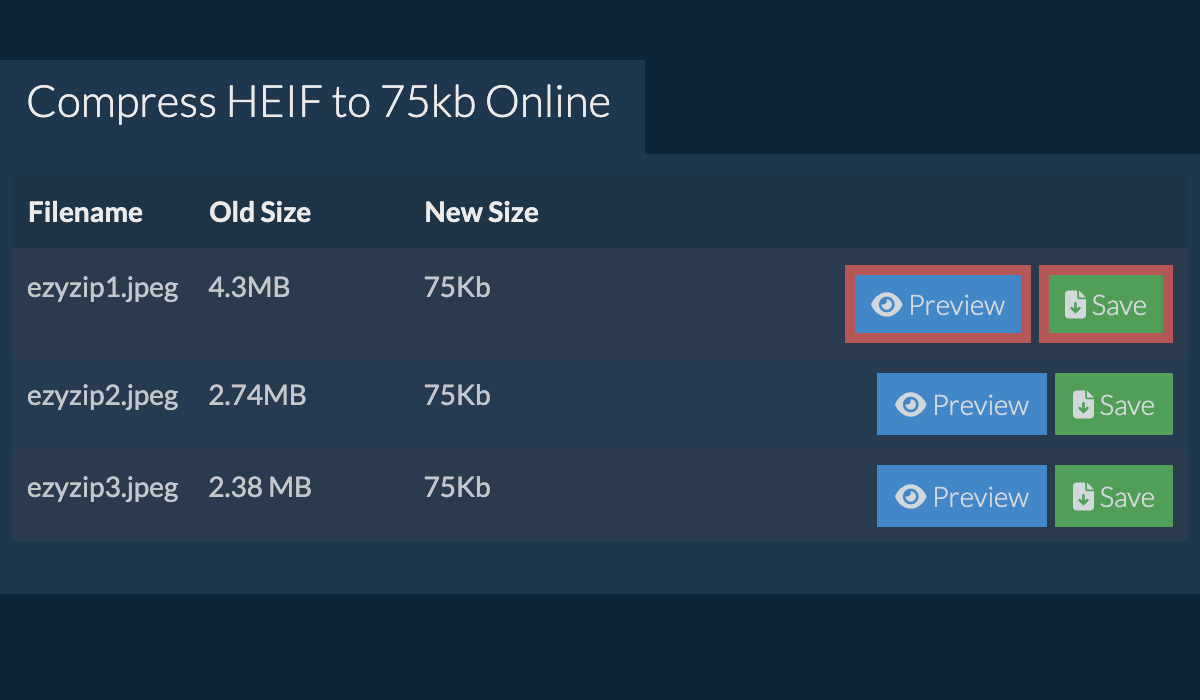Click the 2.74MB old size value
This screenshot has width=1200, height=700.
tap(257, 396)
